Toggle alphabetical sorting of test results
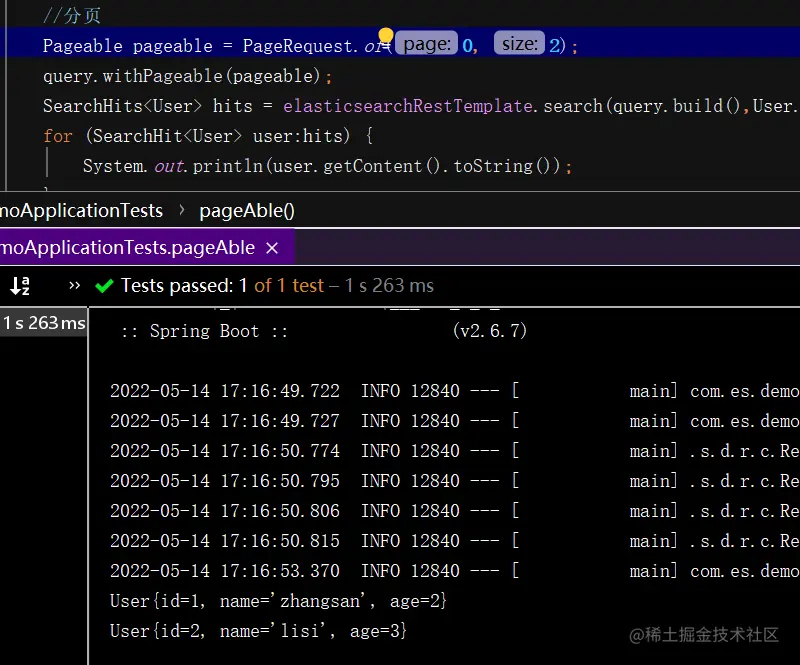 point(20,286)
